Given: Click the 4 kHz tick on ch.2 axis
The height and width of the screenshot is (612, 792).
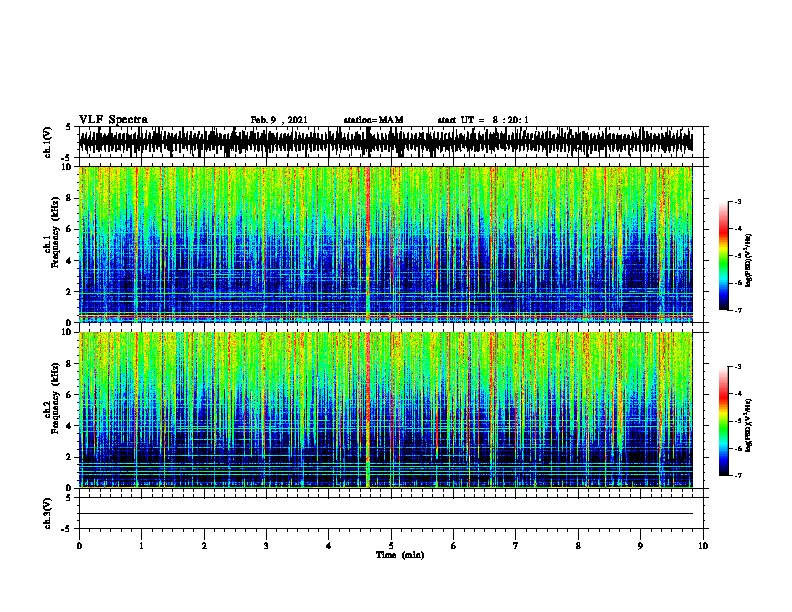Looking at the screenshot, I should pos(69,426).
